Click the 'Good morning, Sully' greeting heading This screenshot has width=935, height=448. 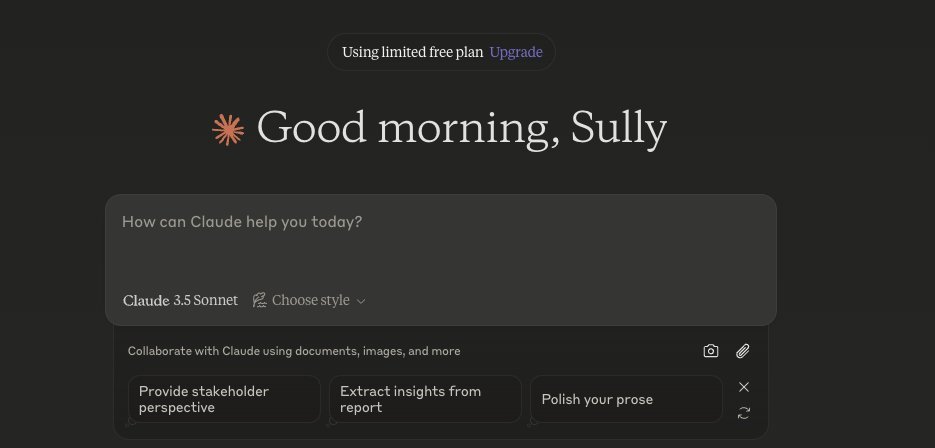[461, 129]
